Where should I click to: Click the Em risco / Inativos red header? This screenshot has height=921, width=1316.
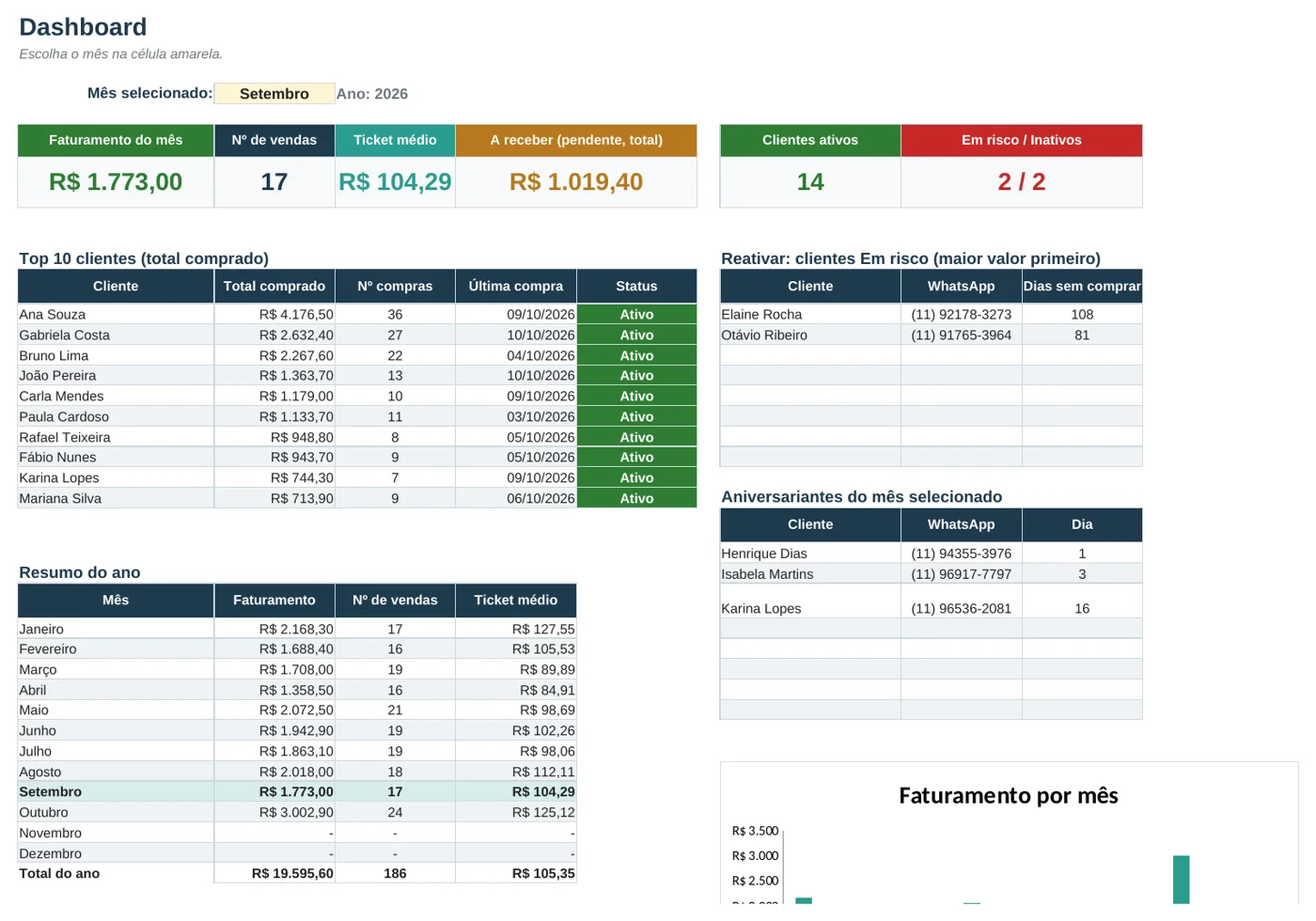1022,140
